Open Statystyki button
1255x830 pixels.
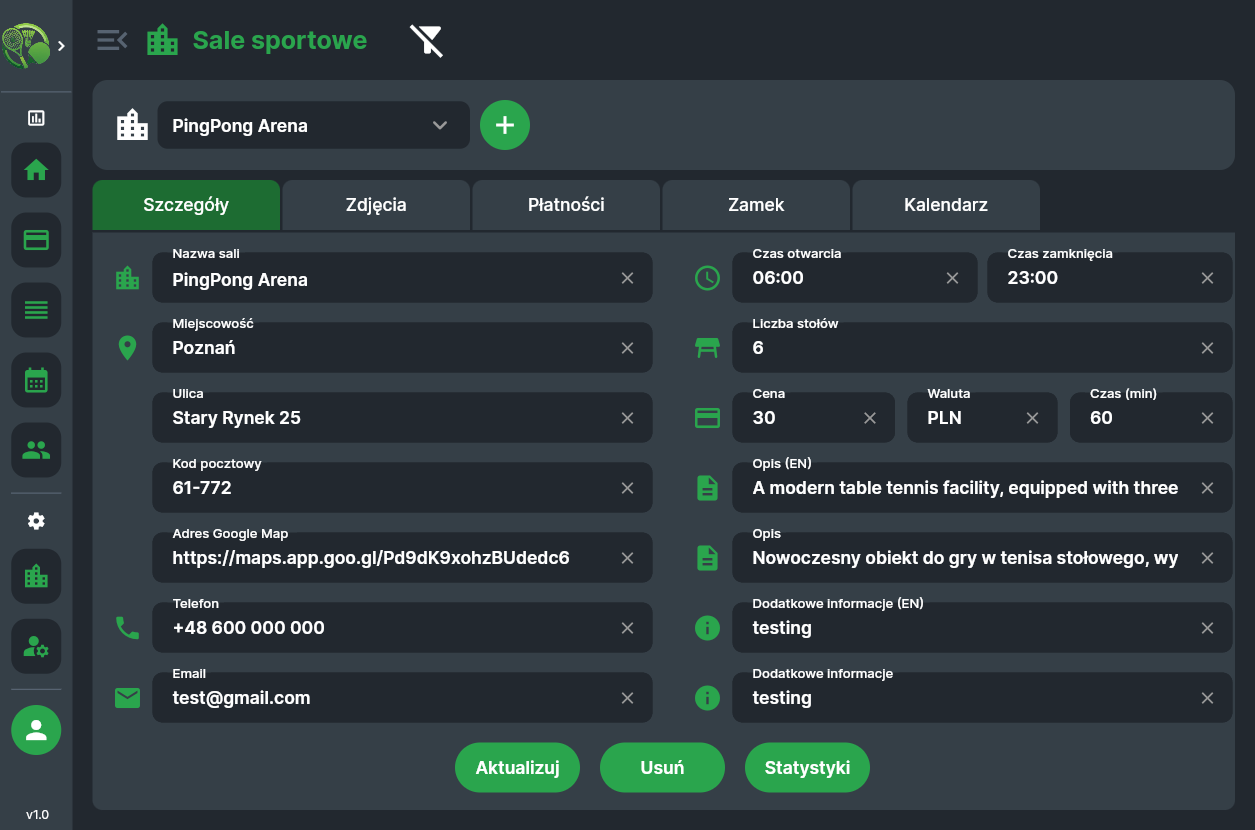pos(807,768)
